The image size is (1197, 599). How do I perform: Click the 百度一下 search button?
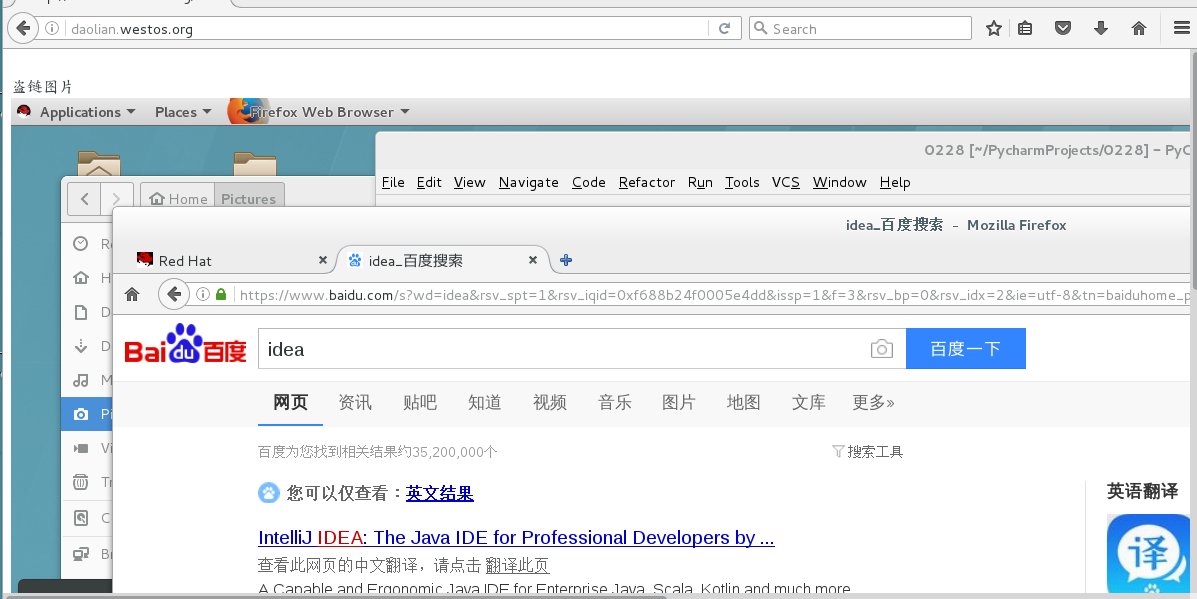click(966, 349)
